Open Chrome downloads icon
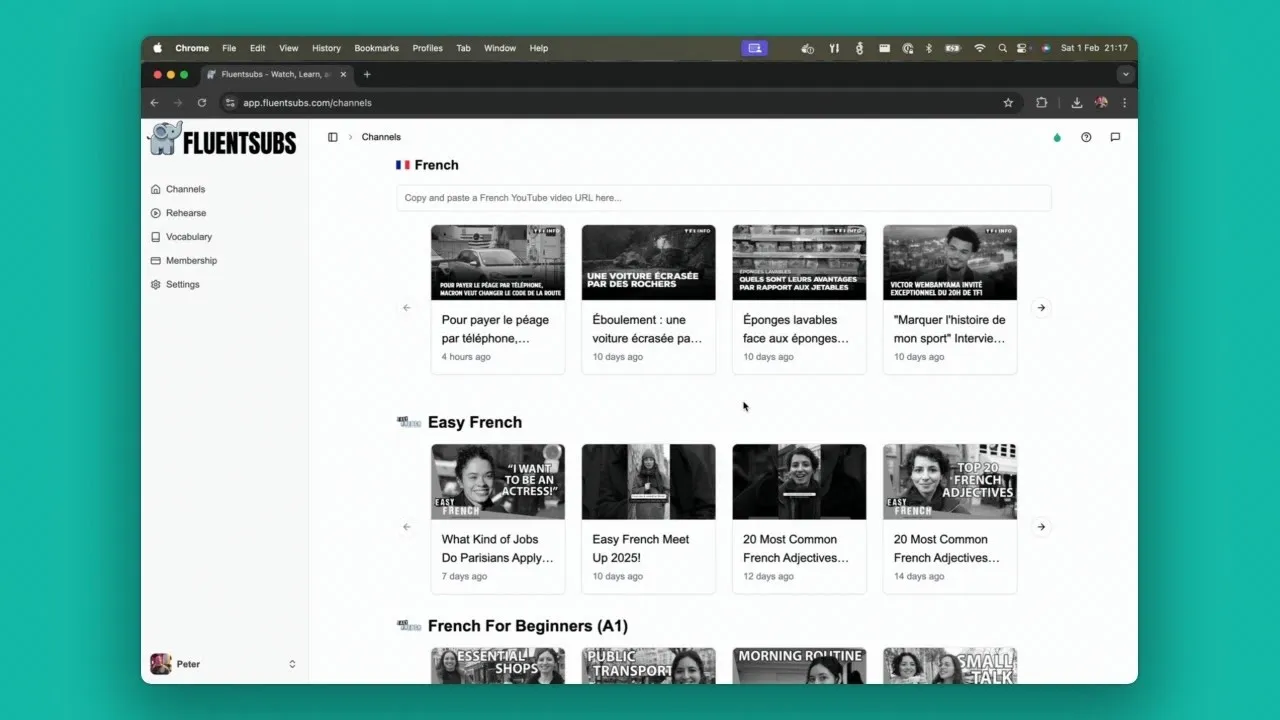 click(1077, 102)
